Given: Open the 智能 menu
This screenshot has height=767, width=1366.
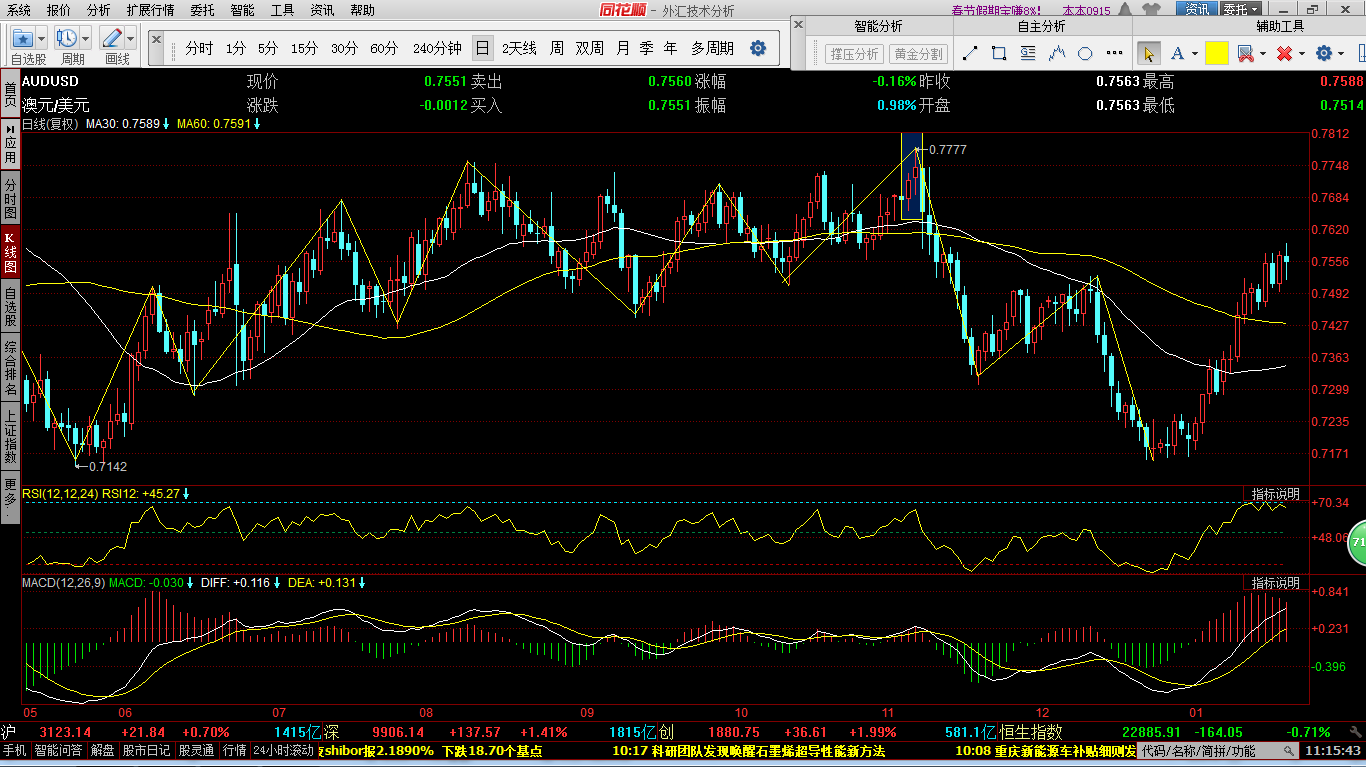Looking at the screenshot, I should pyautogui.click(x=242, y=10).
